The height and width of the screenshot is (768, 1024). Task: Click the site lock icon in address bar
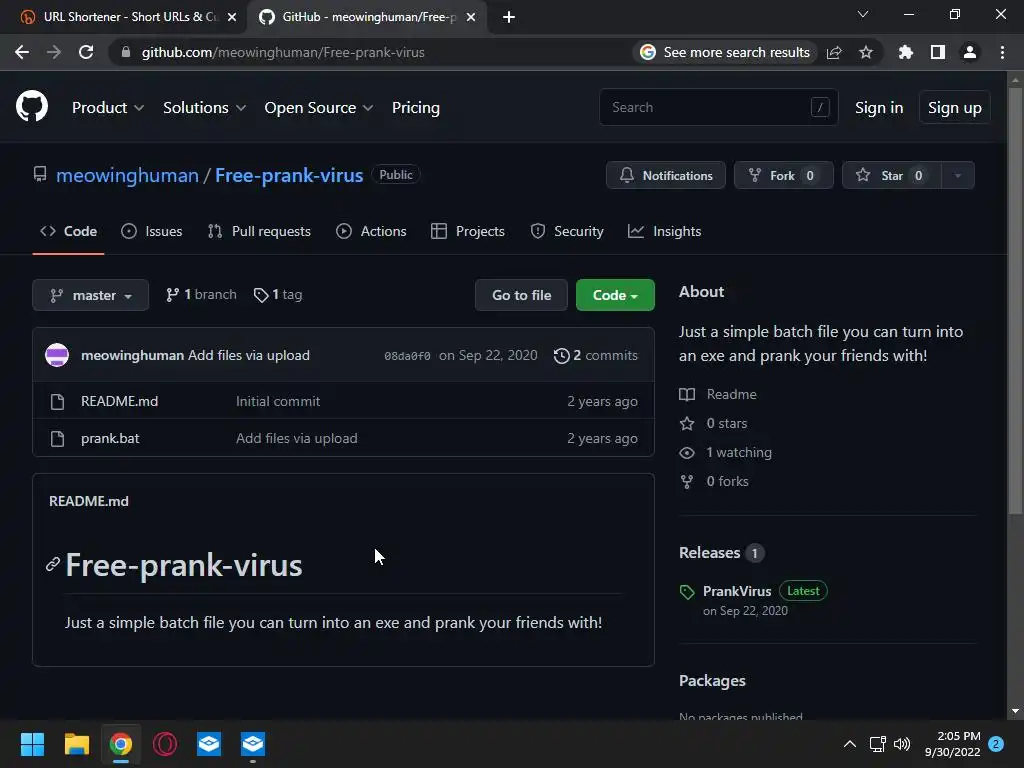(126, 52)
